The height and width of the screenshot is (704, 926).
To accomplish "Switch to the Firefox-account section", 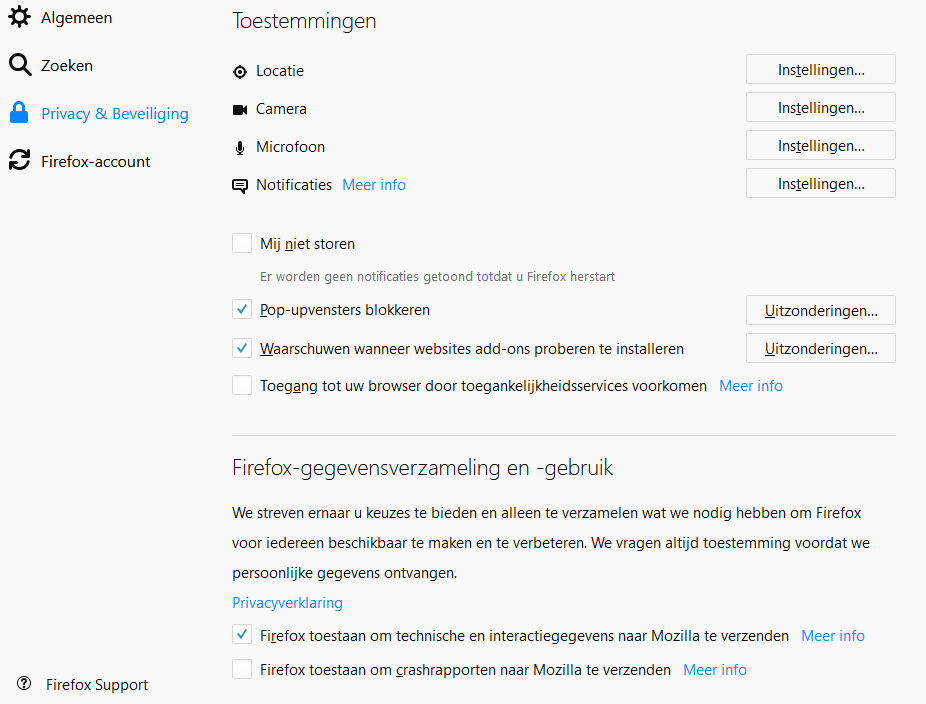I will [x=95, y=161].
